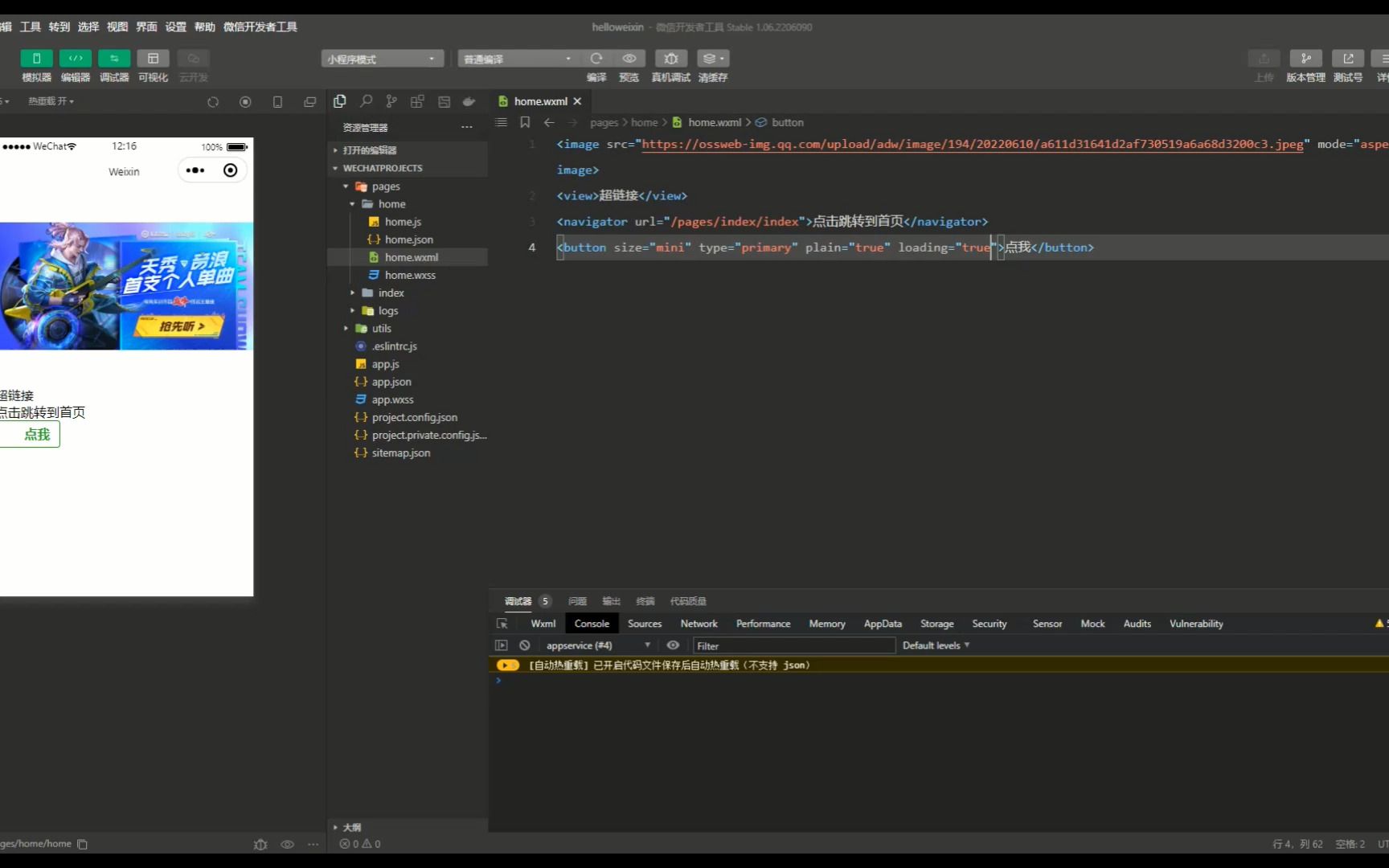
Task: Switch to the AppData tab
Action: click(883, 624)
